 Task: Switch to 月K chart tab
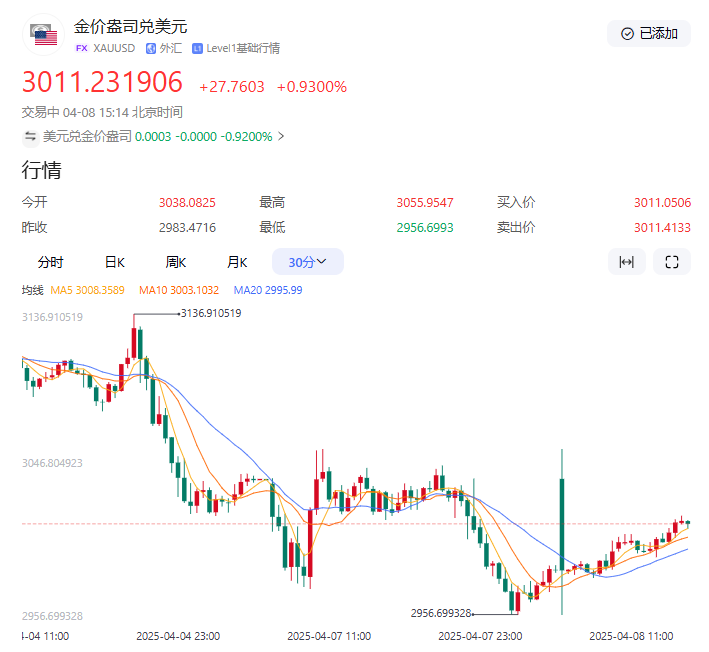pos(237,262)
